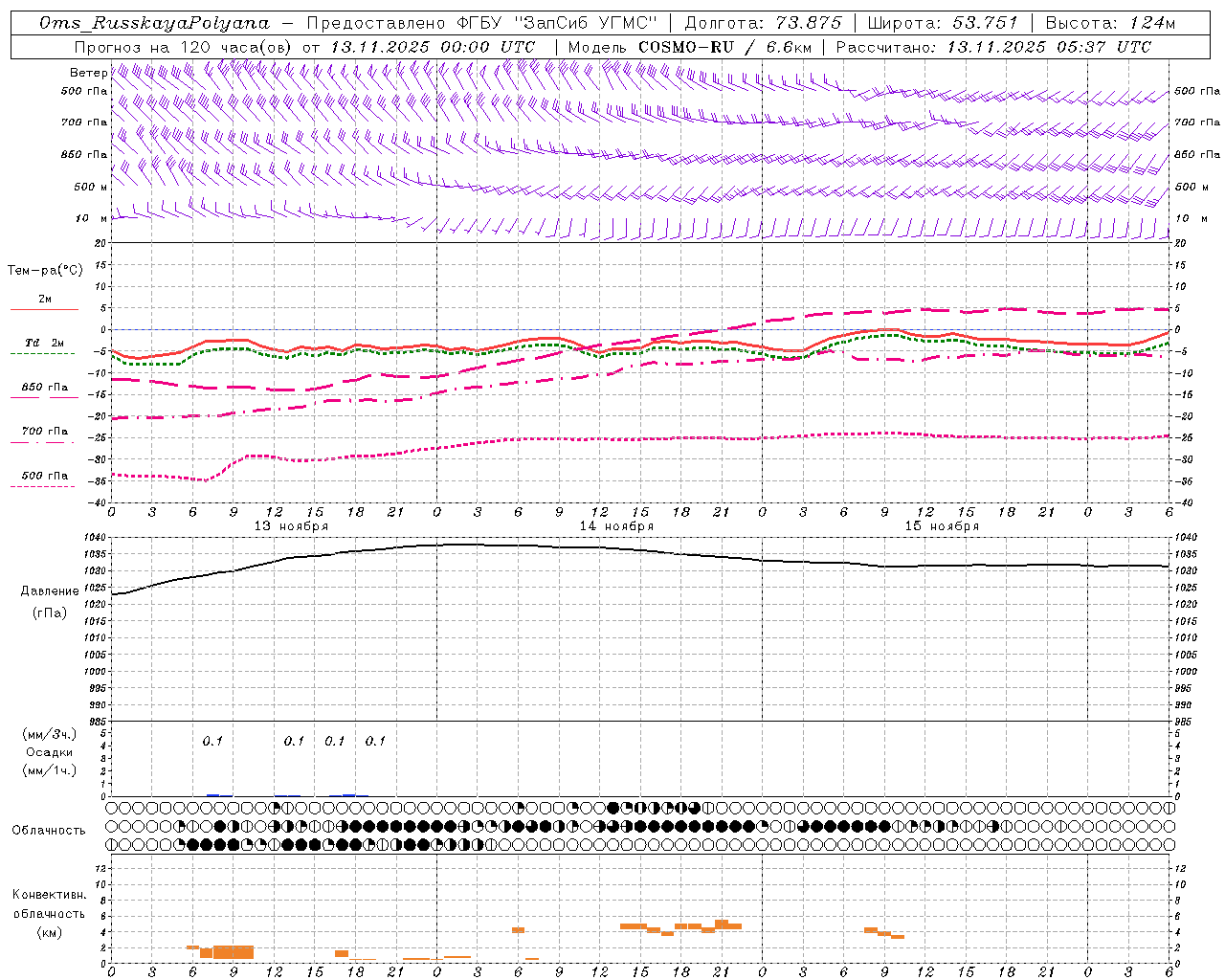
Task: Click the Конвективн. облачность panel label
Action: 49,904
